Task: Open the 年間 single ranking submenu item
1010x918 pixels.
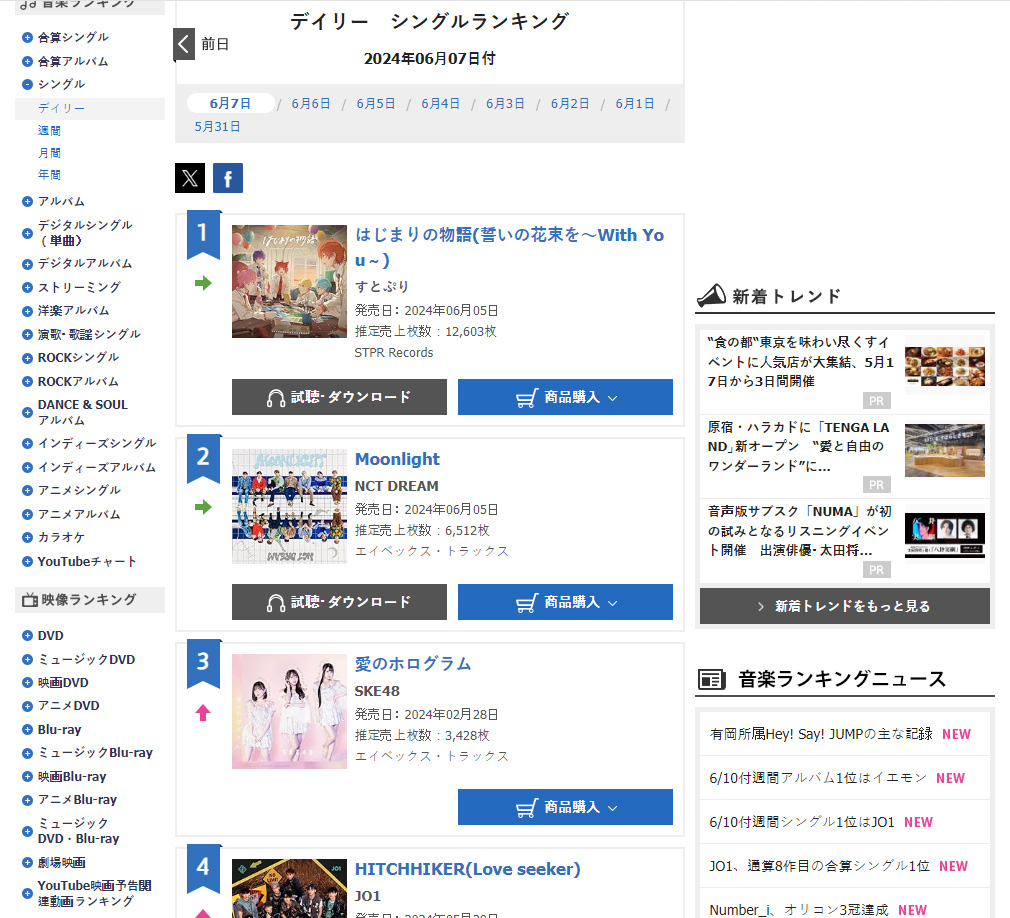Action: tap(49, 175)
